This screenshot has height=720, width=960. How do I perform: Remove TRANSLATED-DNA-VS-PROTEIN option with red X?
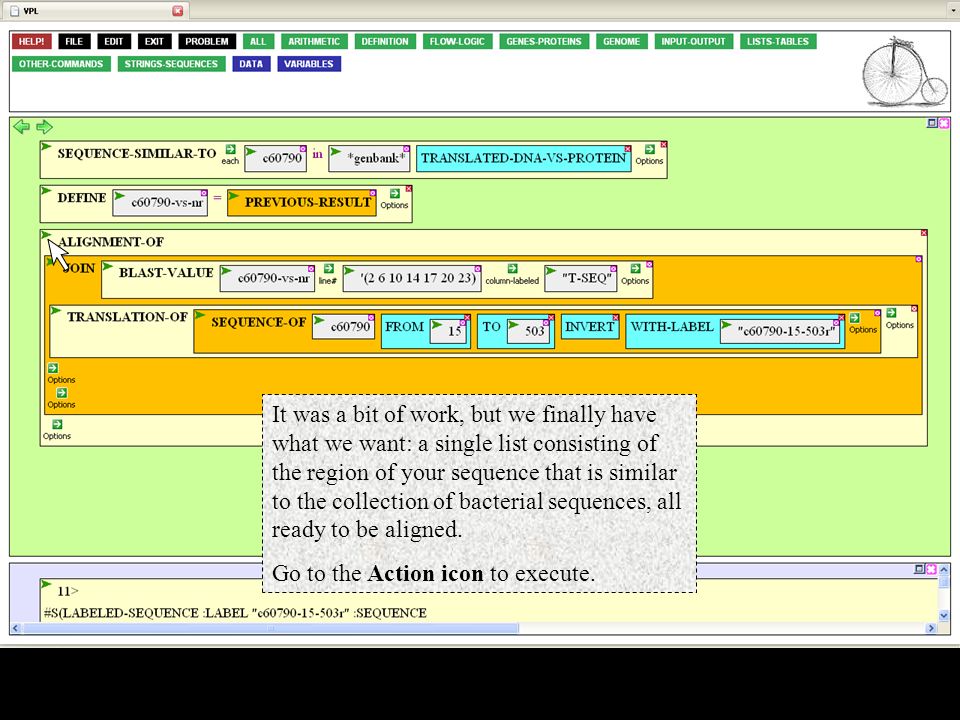pyautogui.click(x=628, y=149)
